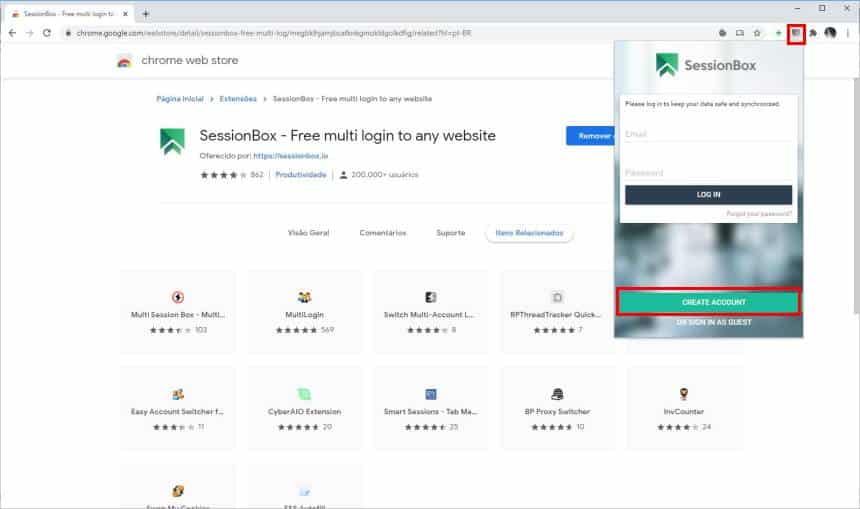Bookmark this page with the star icon
Image resolution: width=860 pixels, height=509 pixels.
(x=757, y=33)
